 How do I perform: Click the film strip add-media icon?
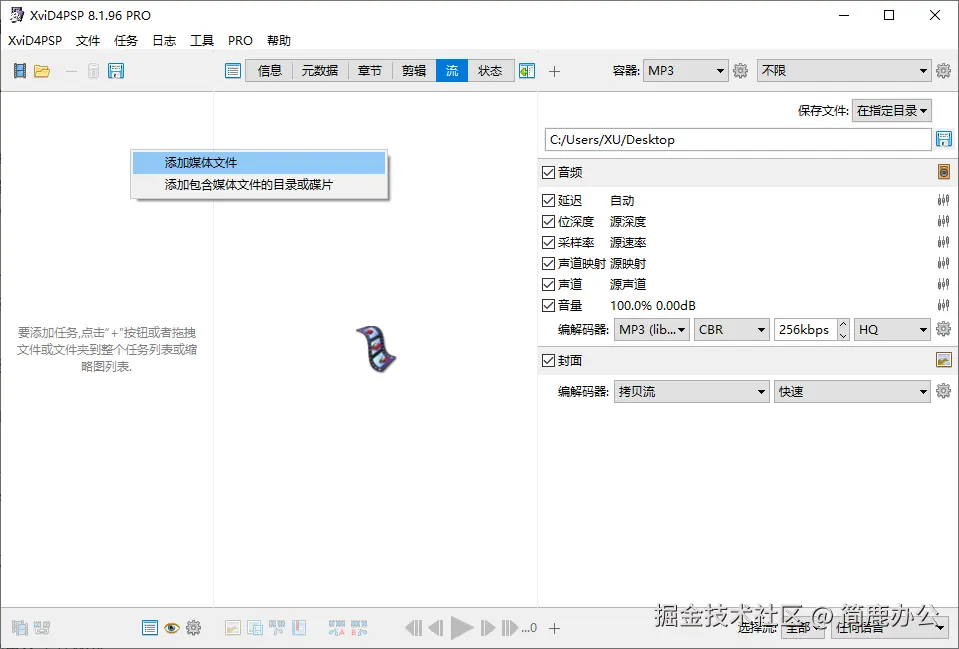tap(20, 71)
